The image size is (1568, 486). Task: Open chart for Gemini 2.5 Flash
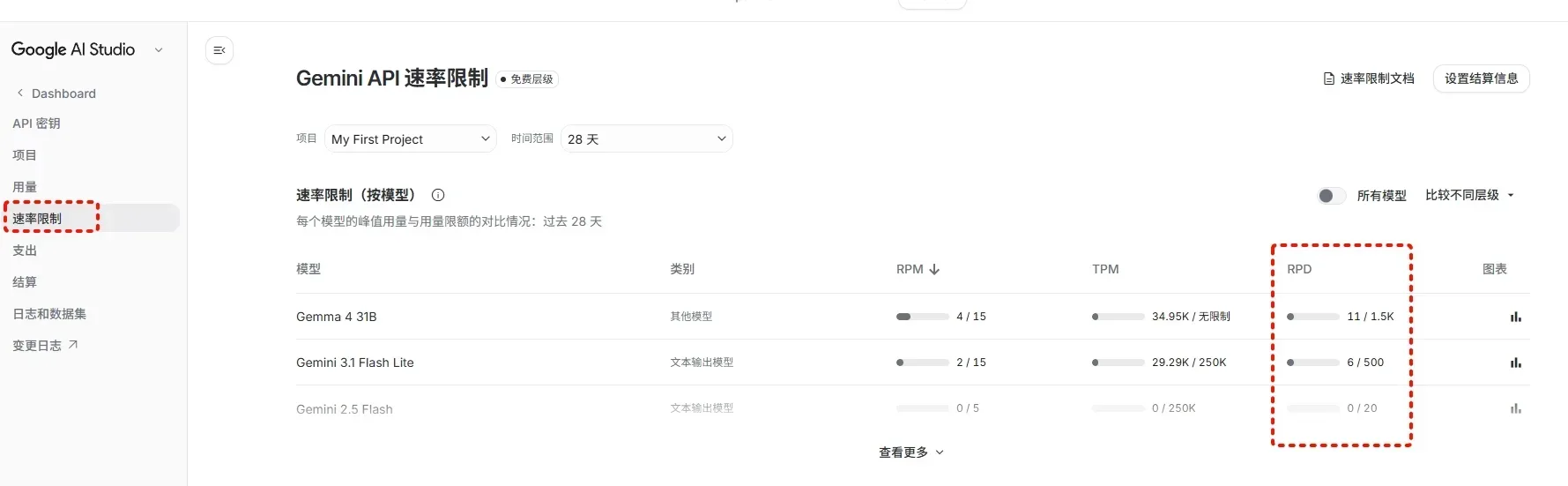click(1515, 408)
